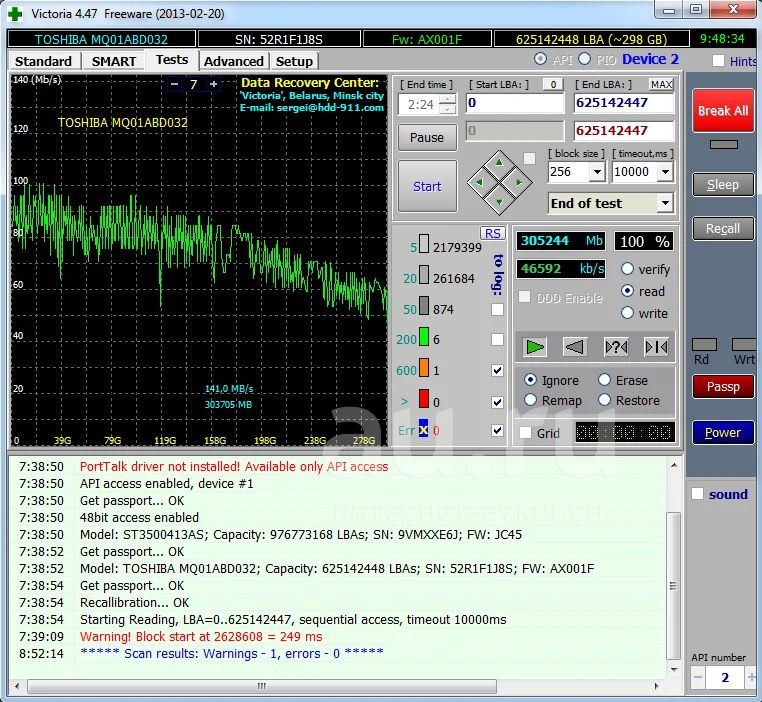This screenshot has height=702, width=762.
Task: Click the Sleep button
Action: (x=723, y=185)
